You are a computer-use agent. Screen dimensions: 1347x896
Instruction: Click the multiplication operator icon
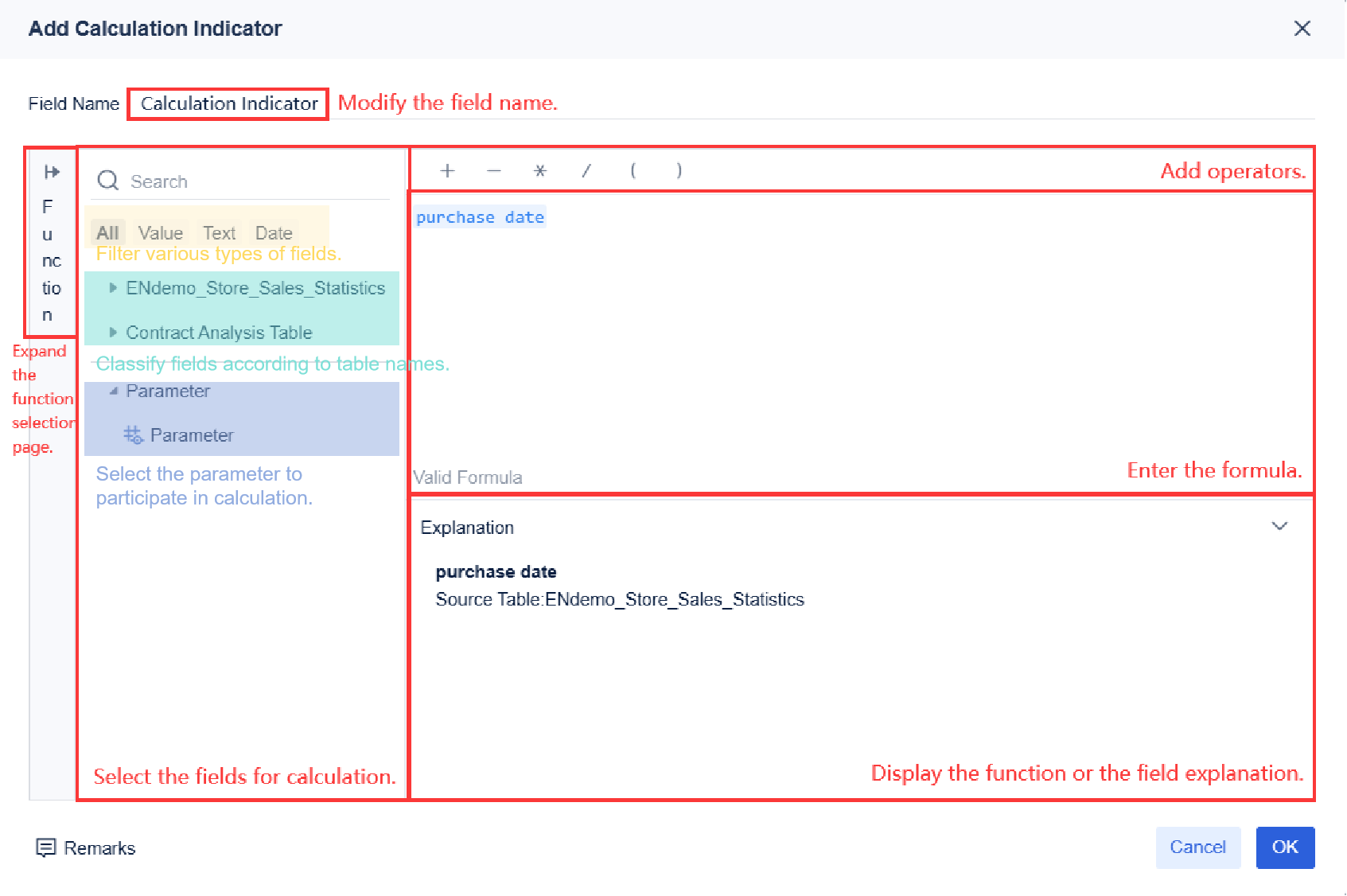(x=540, y=170)
